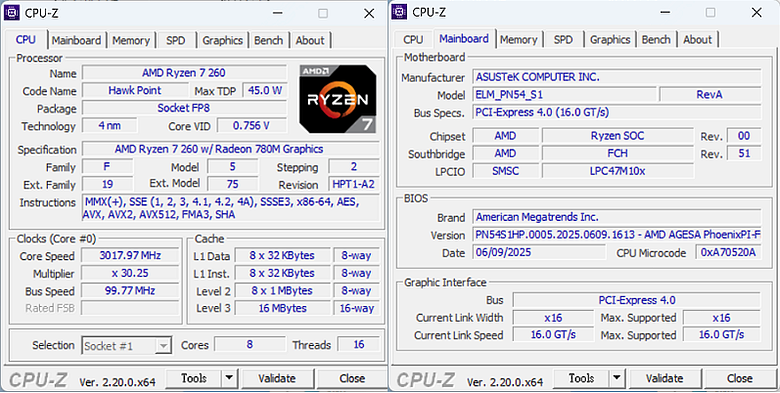Click the Cores count value 8

250,344
